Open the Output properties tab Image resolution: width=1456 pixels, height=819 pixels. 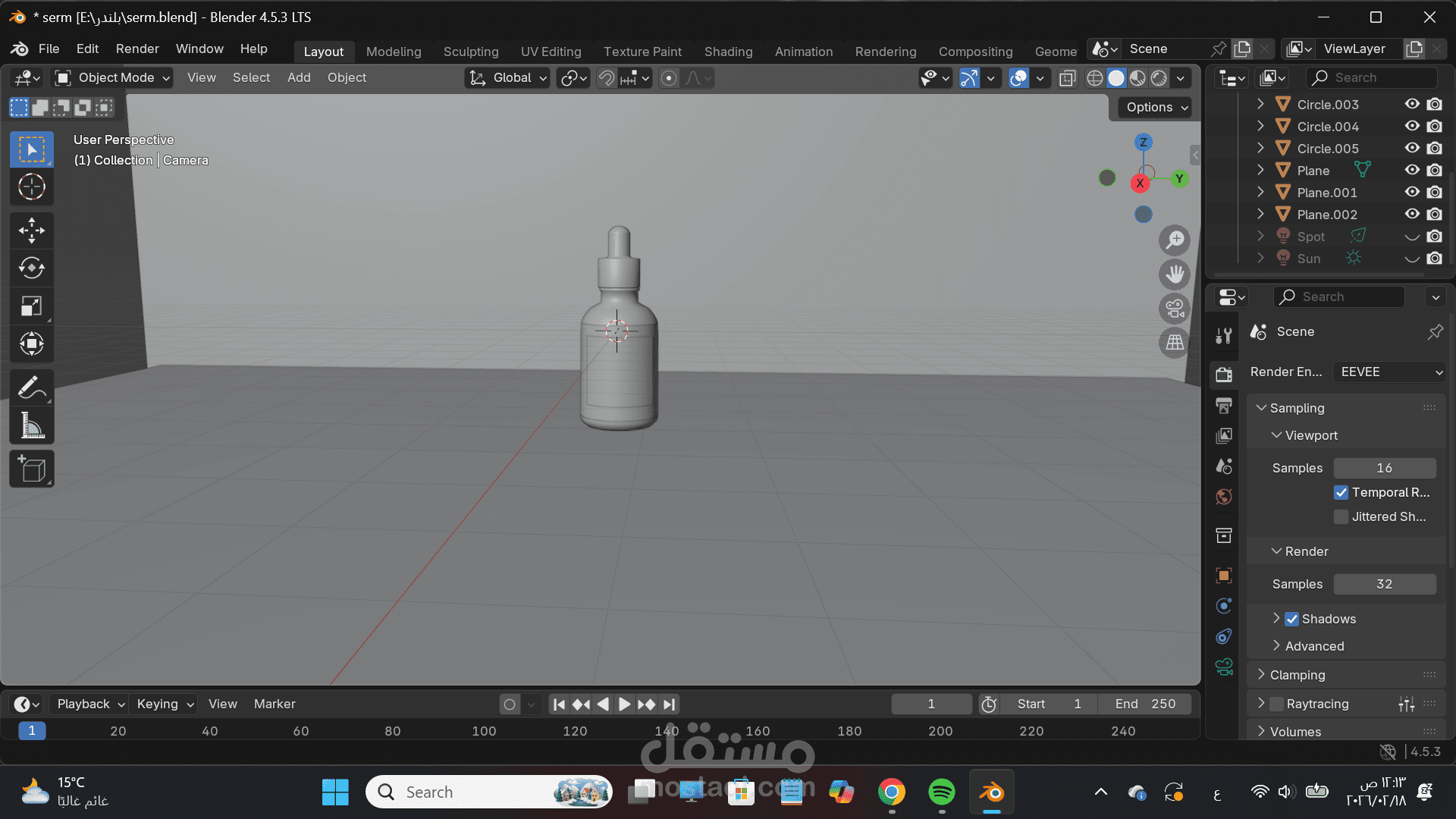pyautogui.click(x=1223, y=406)
